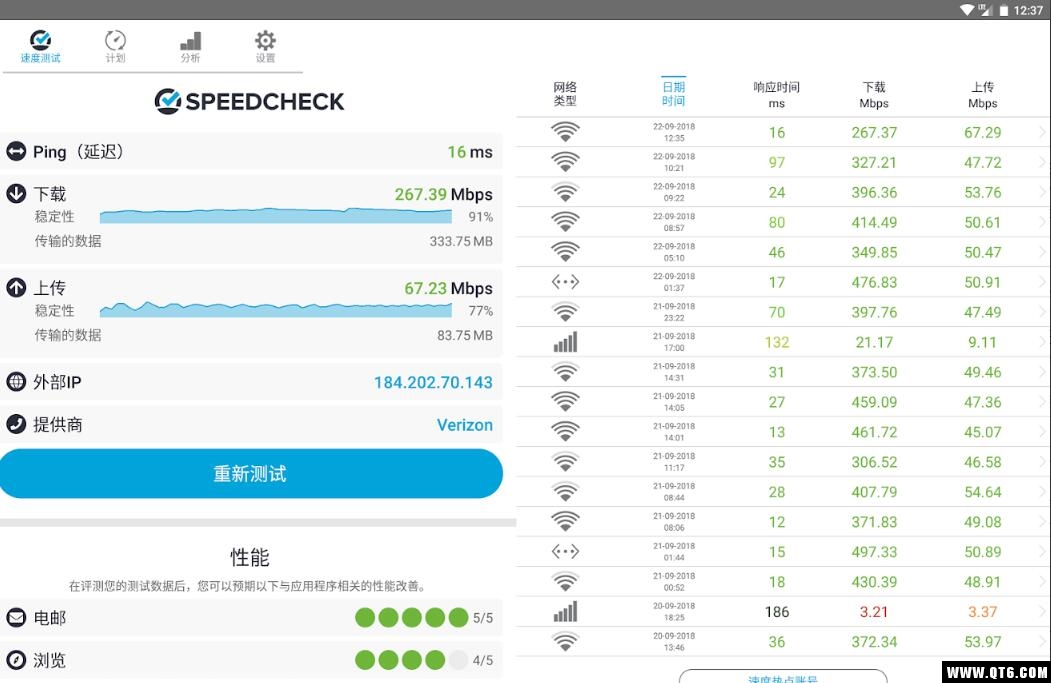The height and width of the screenshot is (683, 1051).
Task: Click cellular bars icon for 20-09-2018 18:25
Action: click(565, 612)
